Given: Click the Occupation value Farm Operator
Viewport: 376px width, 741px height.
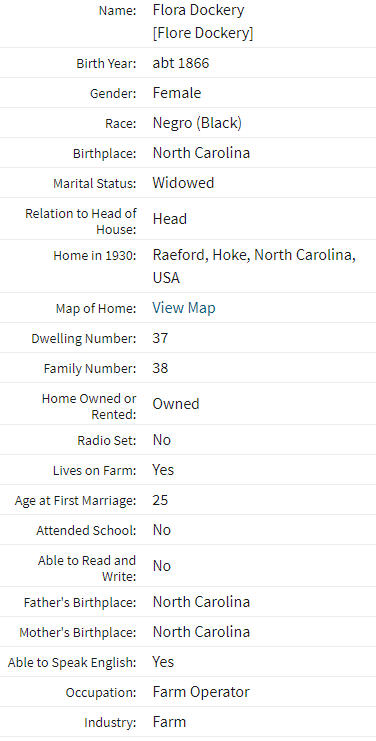Looking at the screenshot, I should [x=201, y=692].
